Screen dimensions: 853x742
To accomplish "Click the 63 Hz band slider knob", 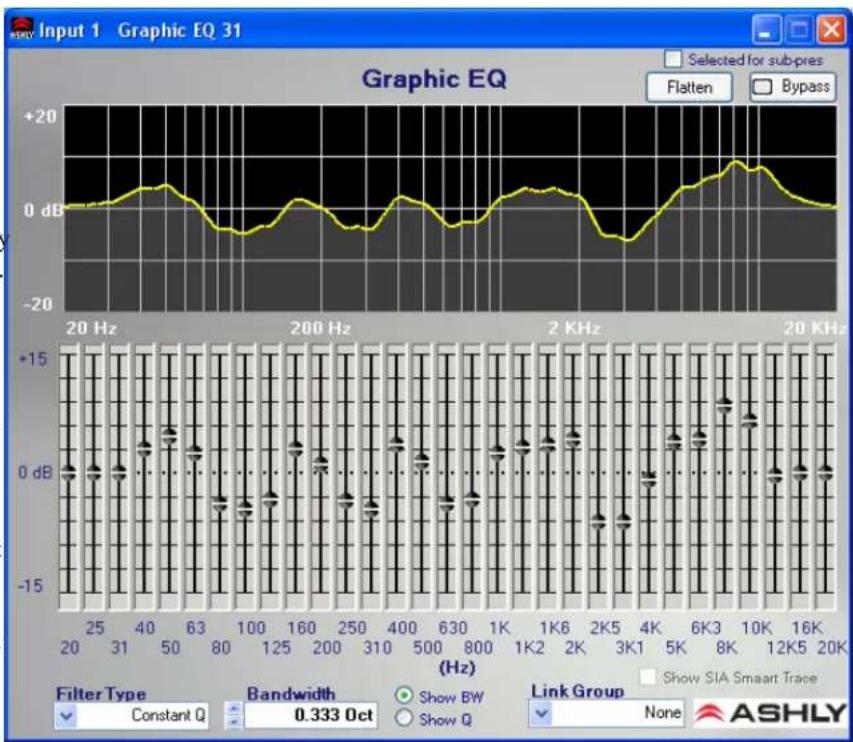I will coord(195,452).
